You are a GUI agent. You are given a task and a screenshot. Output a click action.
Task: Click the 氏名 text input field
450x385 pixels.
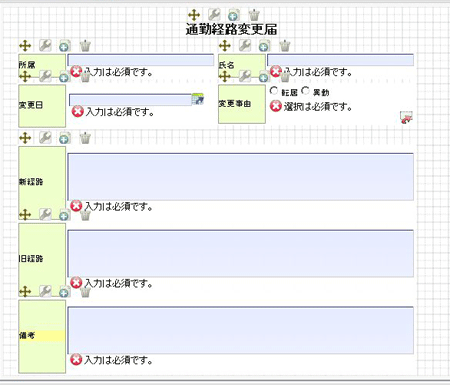[x=340, y=60]
